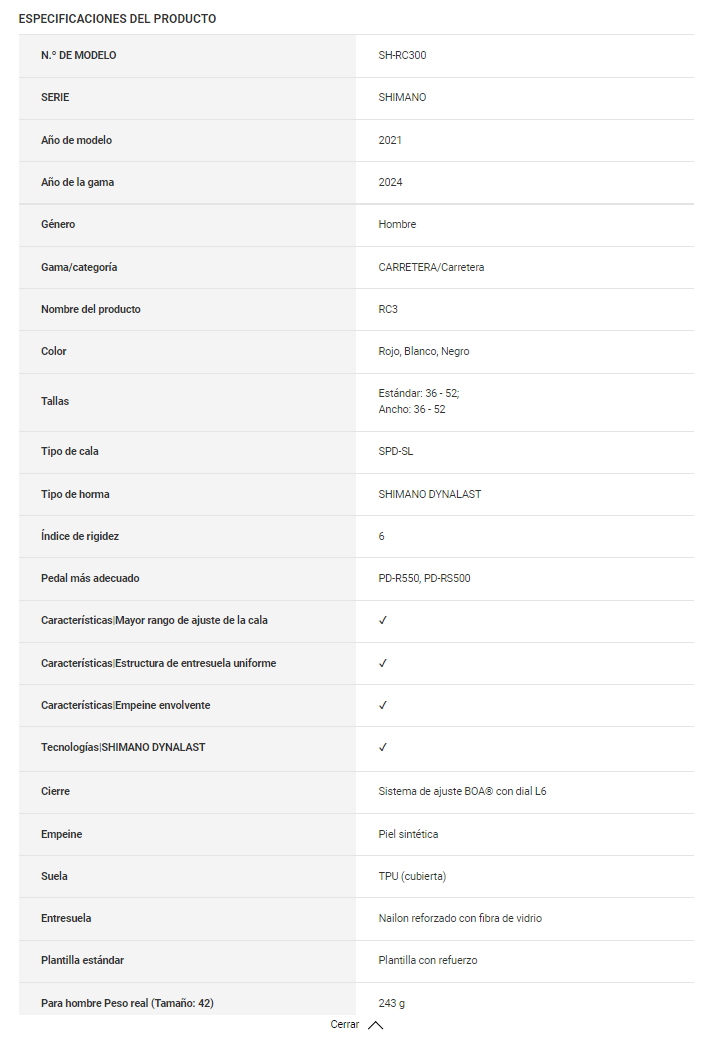
Task: Click the weight value 243 g
Action: (x=391, y=1002)
